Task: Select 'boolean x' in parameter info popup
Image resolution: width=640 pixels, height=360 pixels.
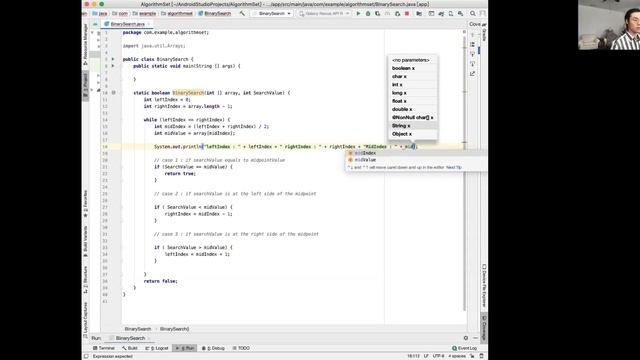Action: coord(413,68)
